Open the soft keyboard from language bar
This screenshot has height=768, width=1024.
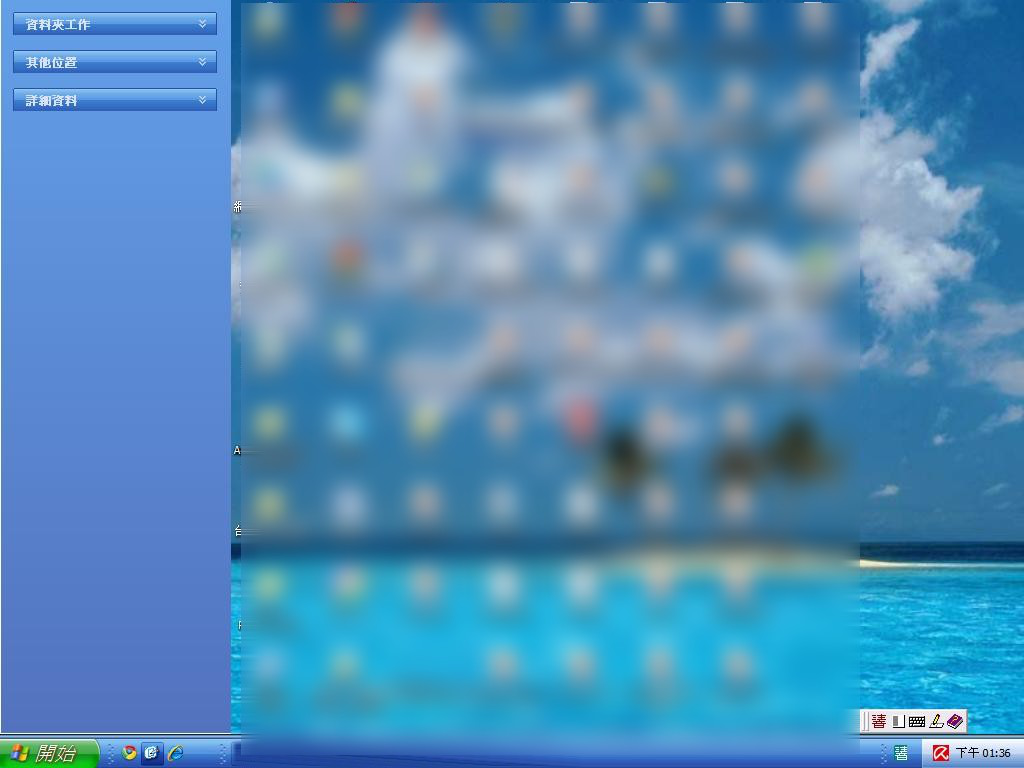[917, 722]
